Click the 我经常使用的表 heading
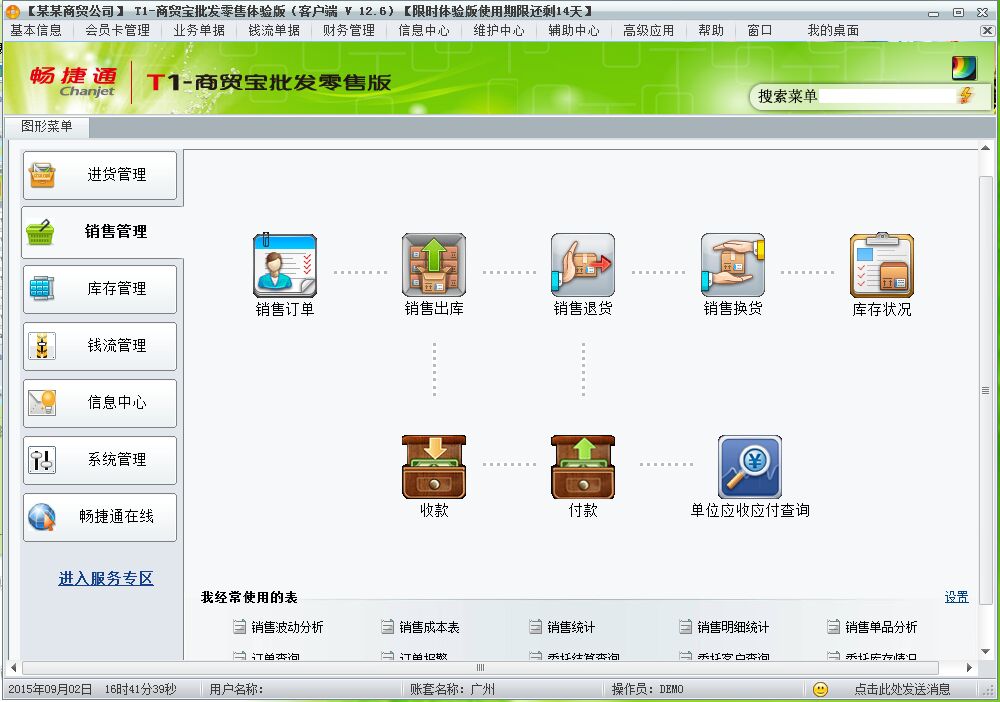 point(249,597)
